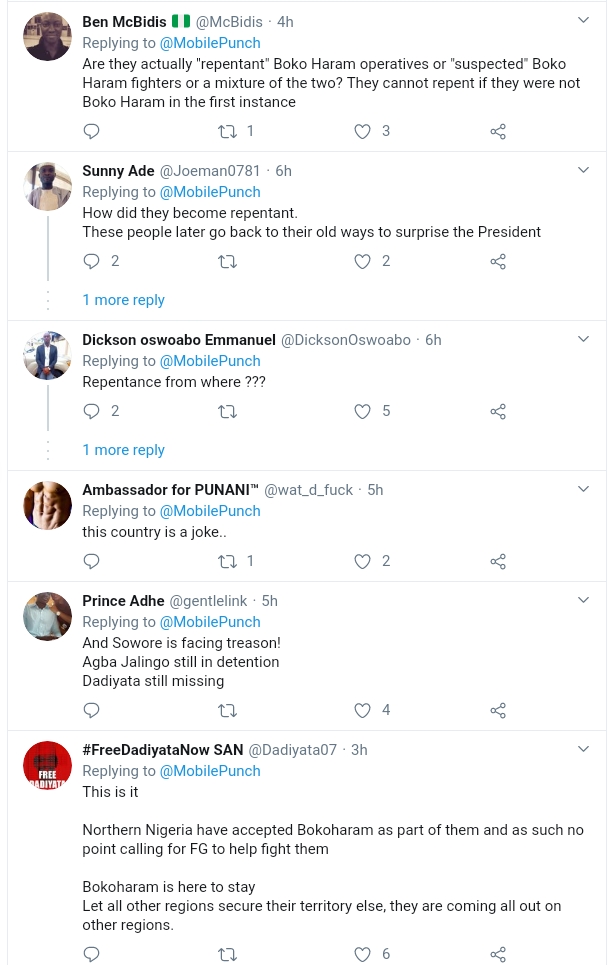Viewport: 612px width, 965px height.
Task: Open the caret menu on Prince Adhe's tweet
Action: 583,600
